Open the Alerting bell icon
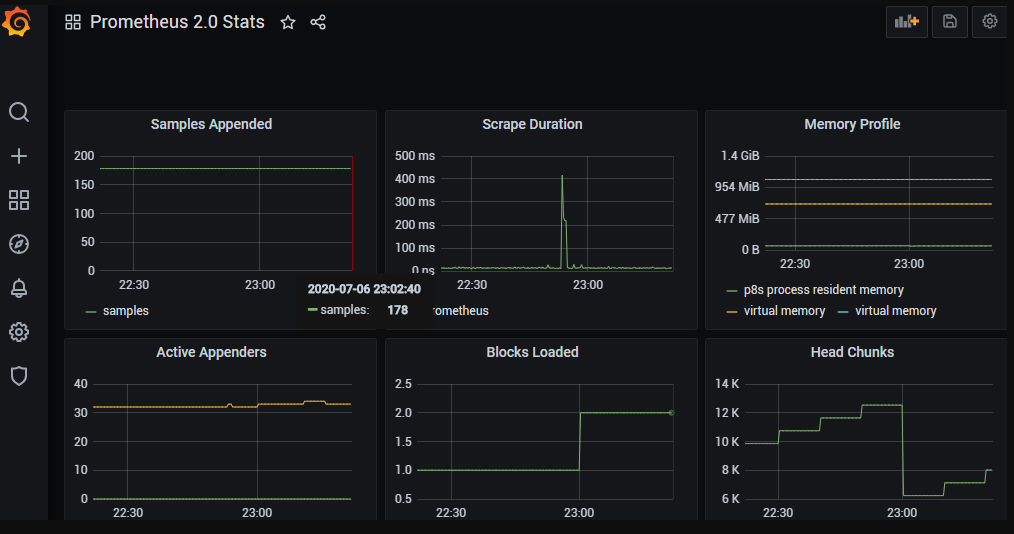 click(19, 288)
